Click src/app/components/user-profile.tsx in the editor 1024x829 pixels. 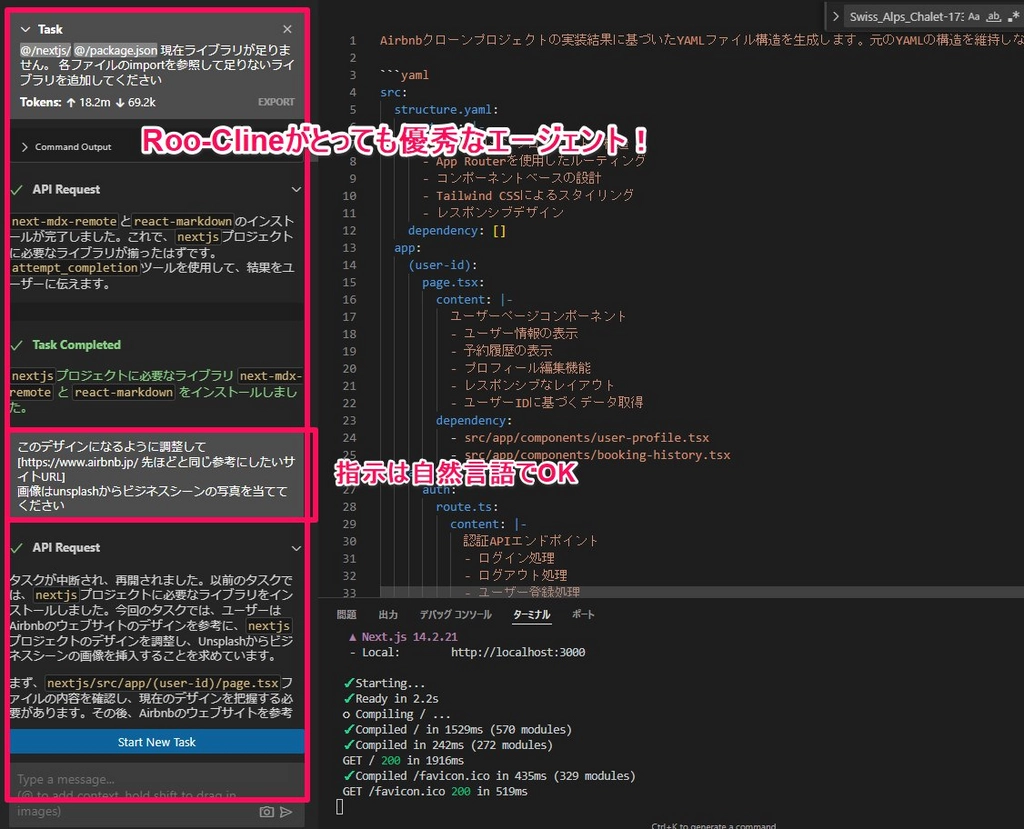586,438
